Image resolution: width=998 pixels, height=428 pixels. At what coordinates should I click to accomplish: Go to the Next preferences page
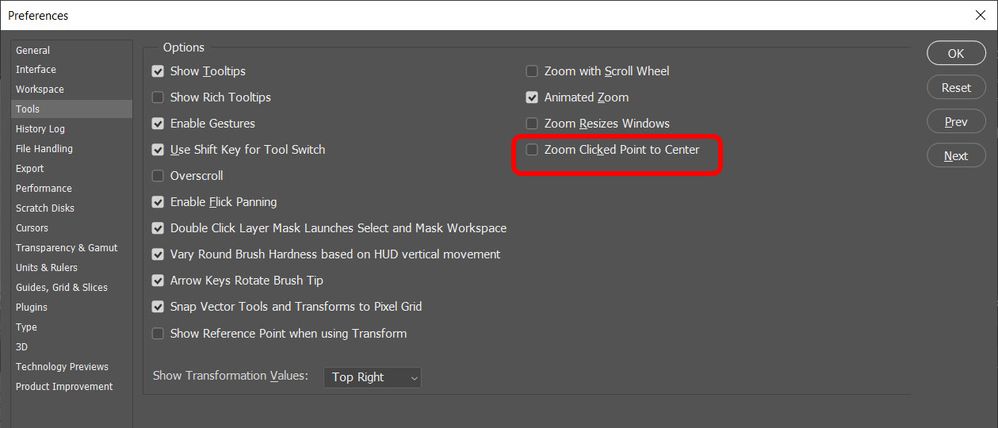coord(956,155)
